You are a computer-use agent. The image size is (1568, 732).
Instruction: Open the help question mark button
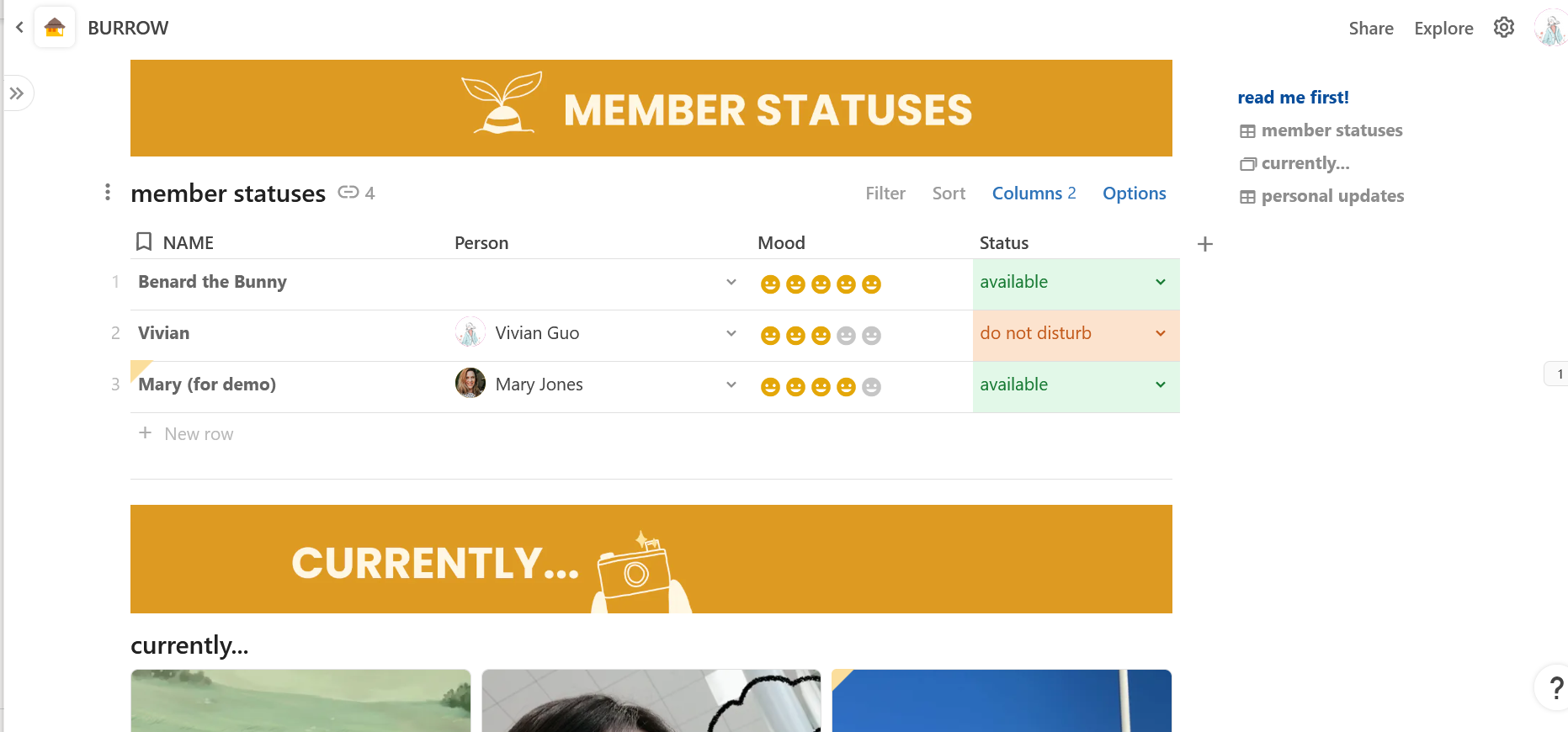1555,688
